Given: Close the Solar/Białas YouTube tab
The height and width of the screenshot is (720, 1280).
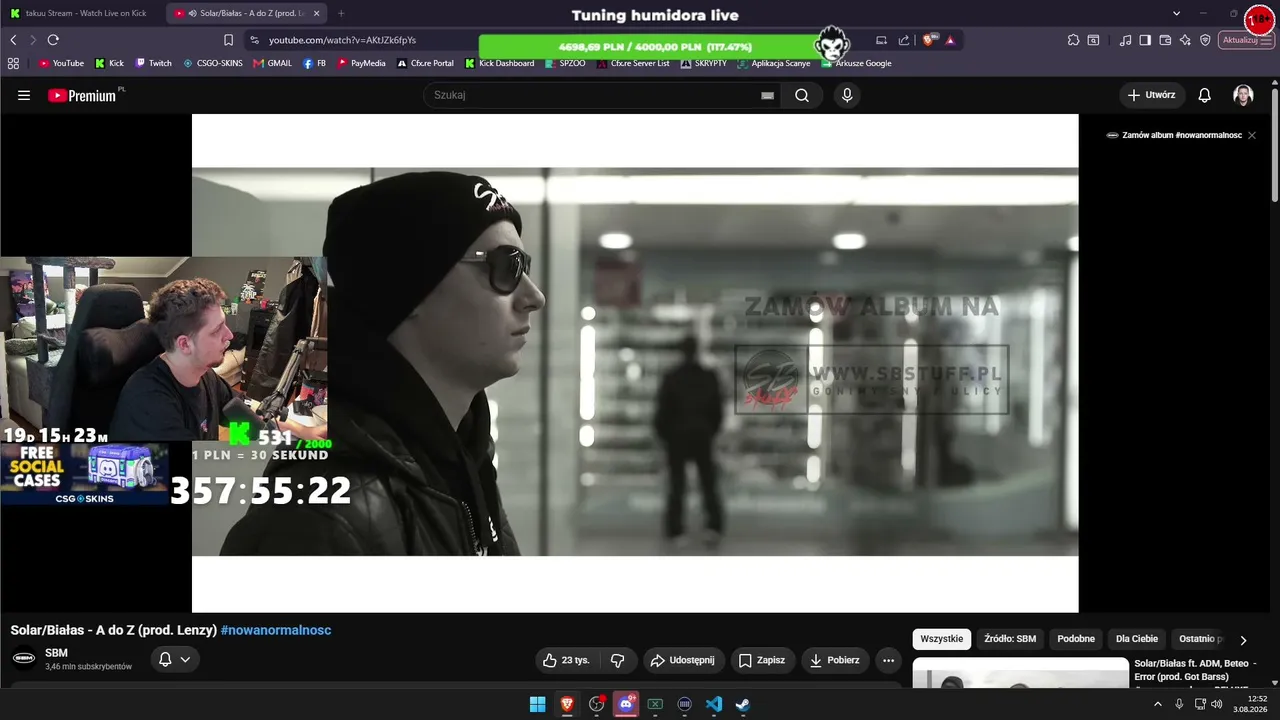Looking at the screenshot, I should [317, 13].
